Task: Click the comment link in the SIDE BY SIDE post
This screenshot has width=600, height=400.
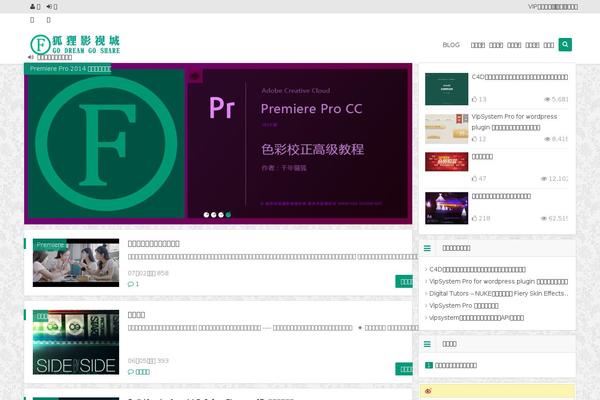Action: click(139, 372)
